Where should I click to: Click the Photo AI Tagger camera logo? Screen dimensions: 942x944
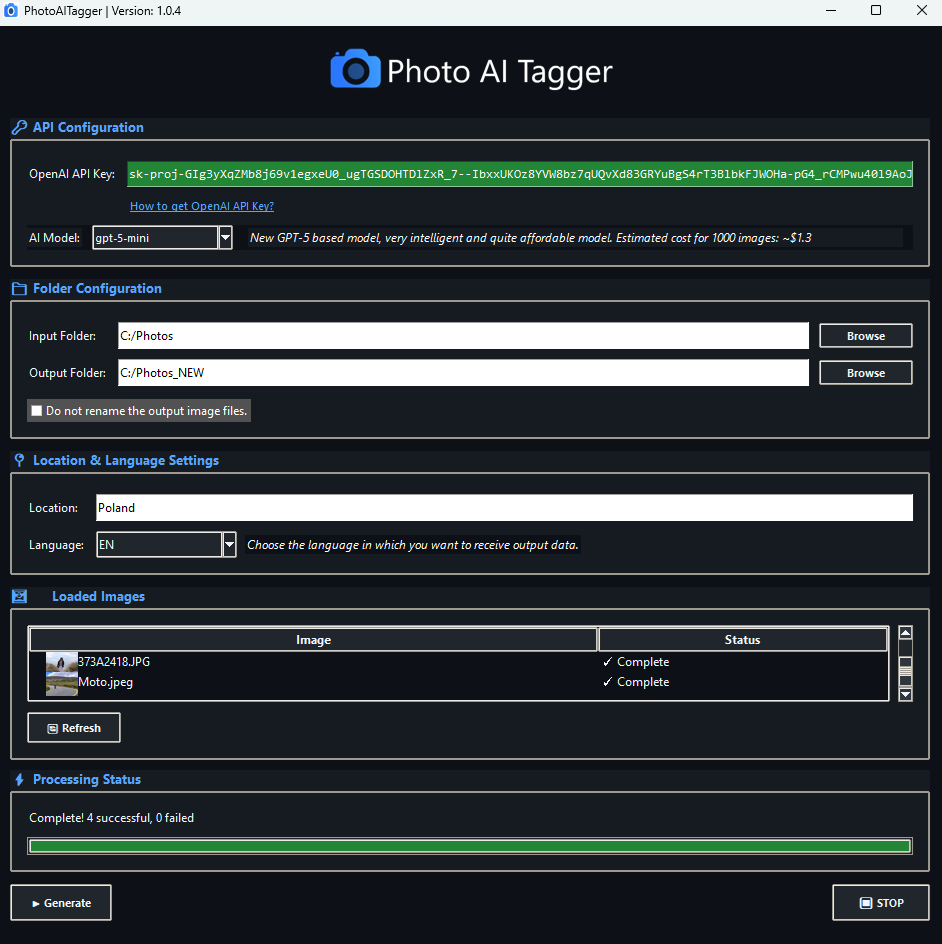pyautogui.click(x=355, y=71)
